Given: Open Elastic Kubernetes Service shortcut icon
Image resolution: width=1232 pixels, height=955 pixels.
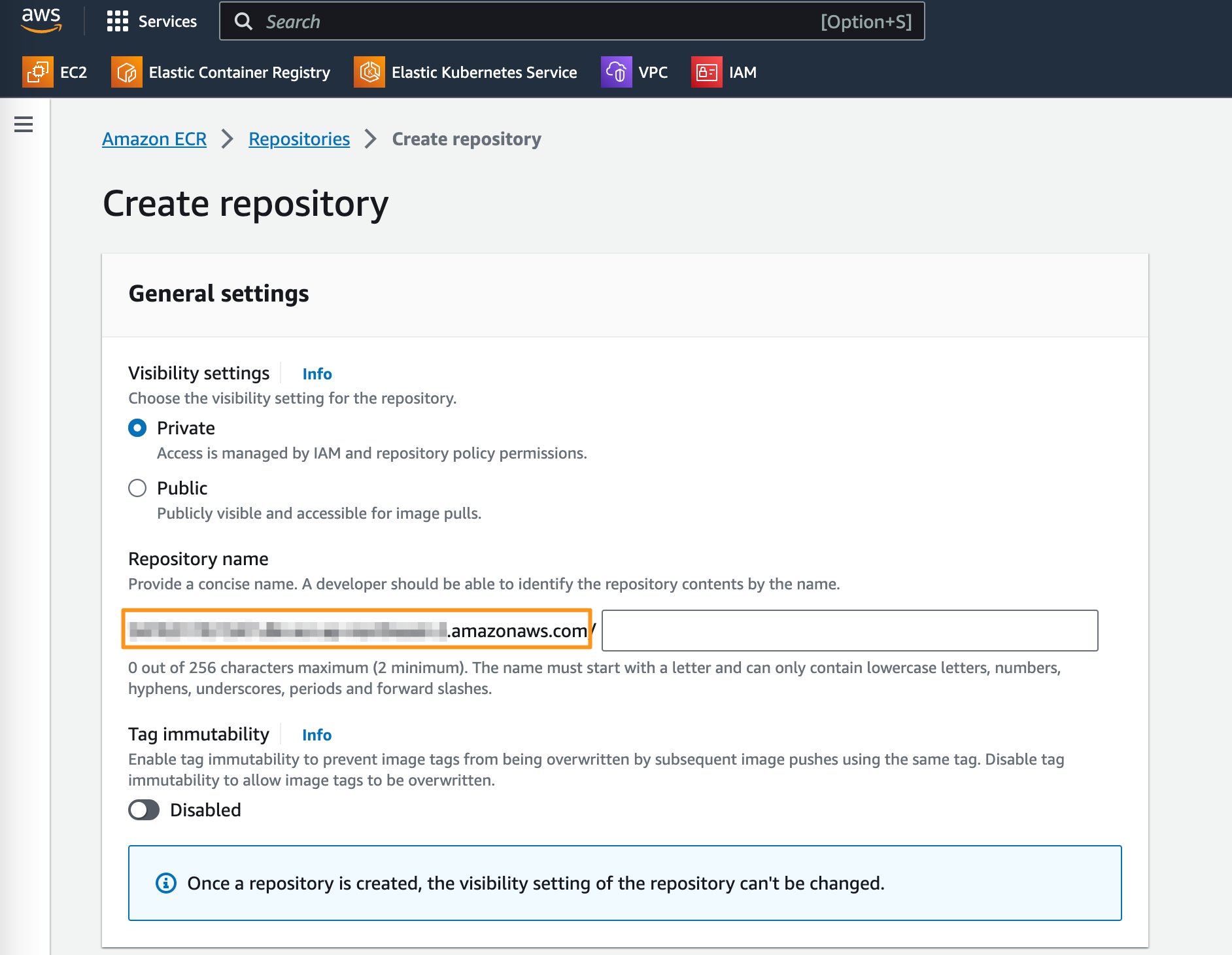Looking at the screenshot, I should pyautogui.click(x=369, y=72).
